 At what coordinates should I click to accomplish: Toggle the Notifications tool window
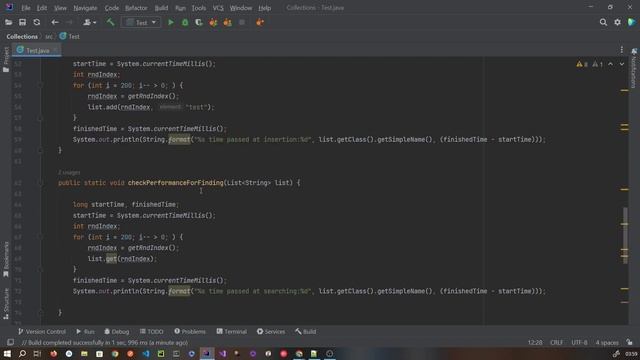tap(634, 68)
